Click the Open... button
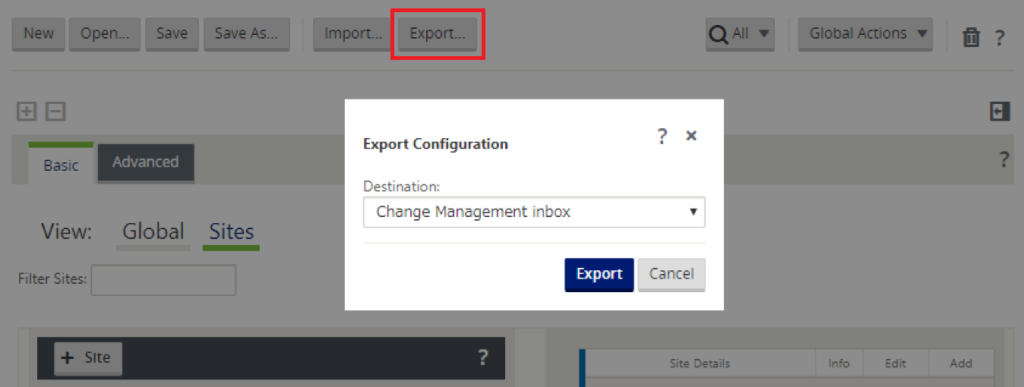This screenshot has height=387, width=1024. 104,34
